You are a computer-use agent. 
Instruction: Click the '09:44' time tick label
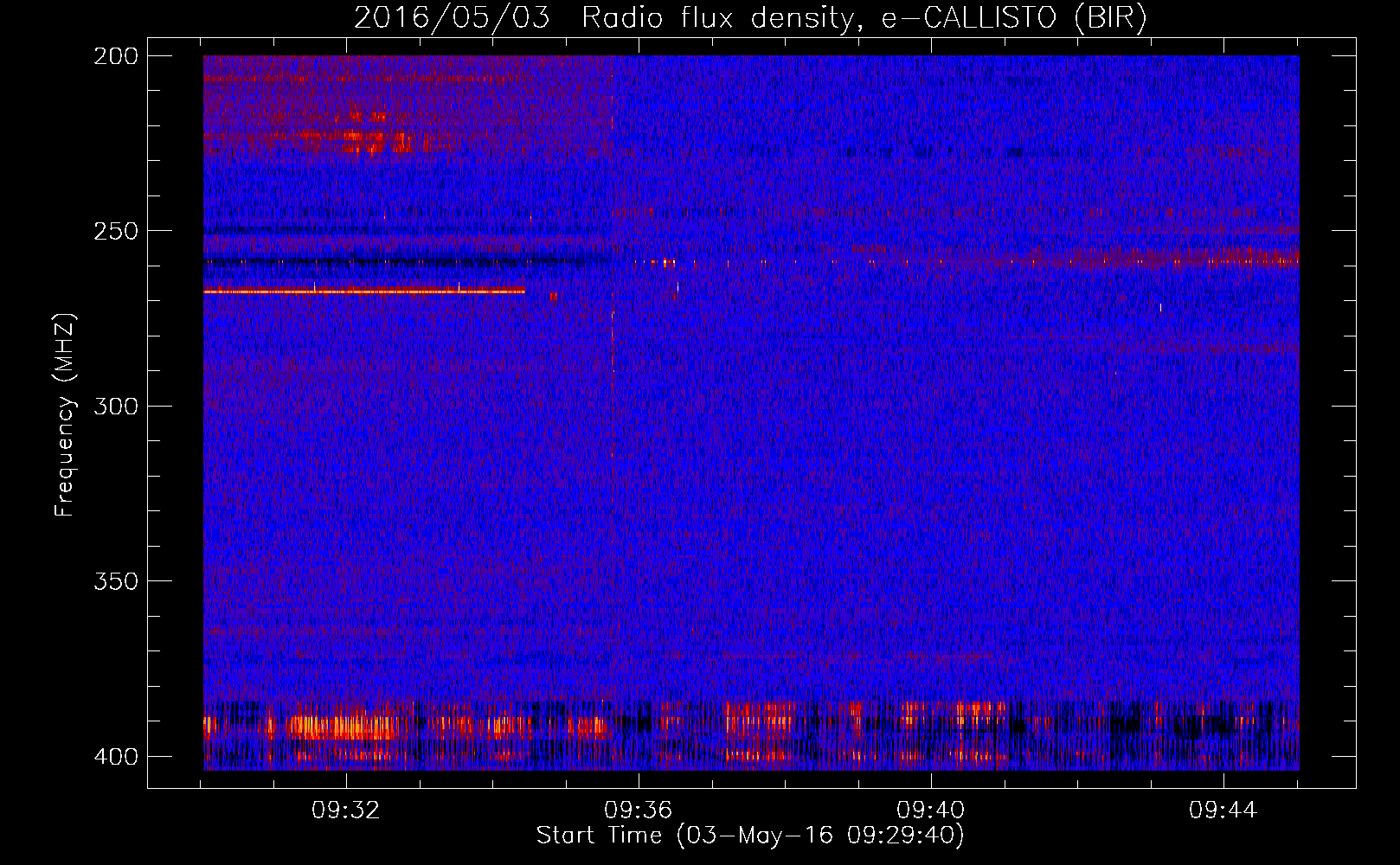coord(1223,811)
